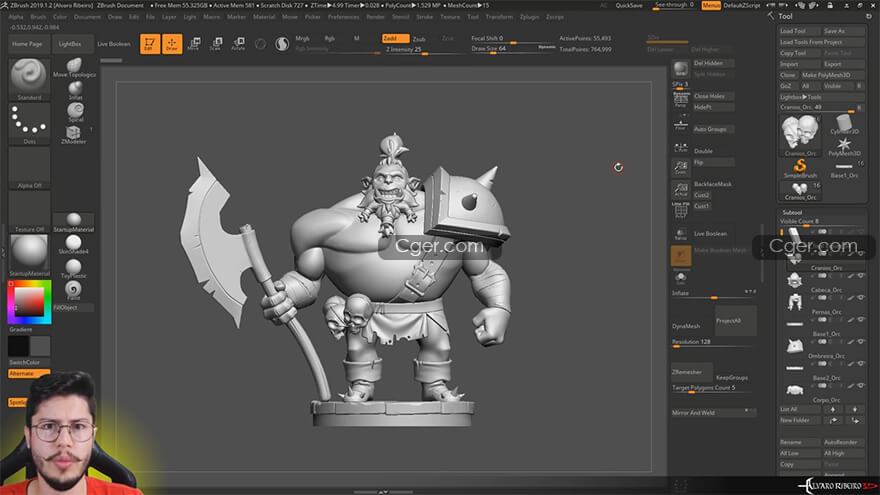Pick a color in the color square
Screen dimensions: 880x495
(x=29, y=302)
